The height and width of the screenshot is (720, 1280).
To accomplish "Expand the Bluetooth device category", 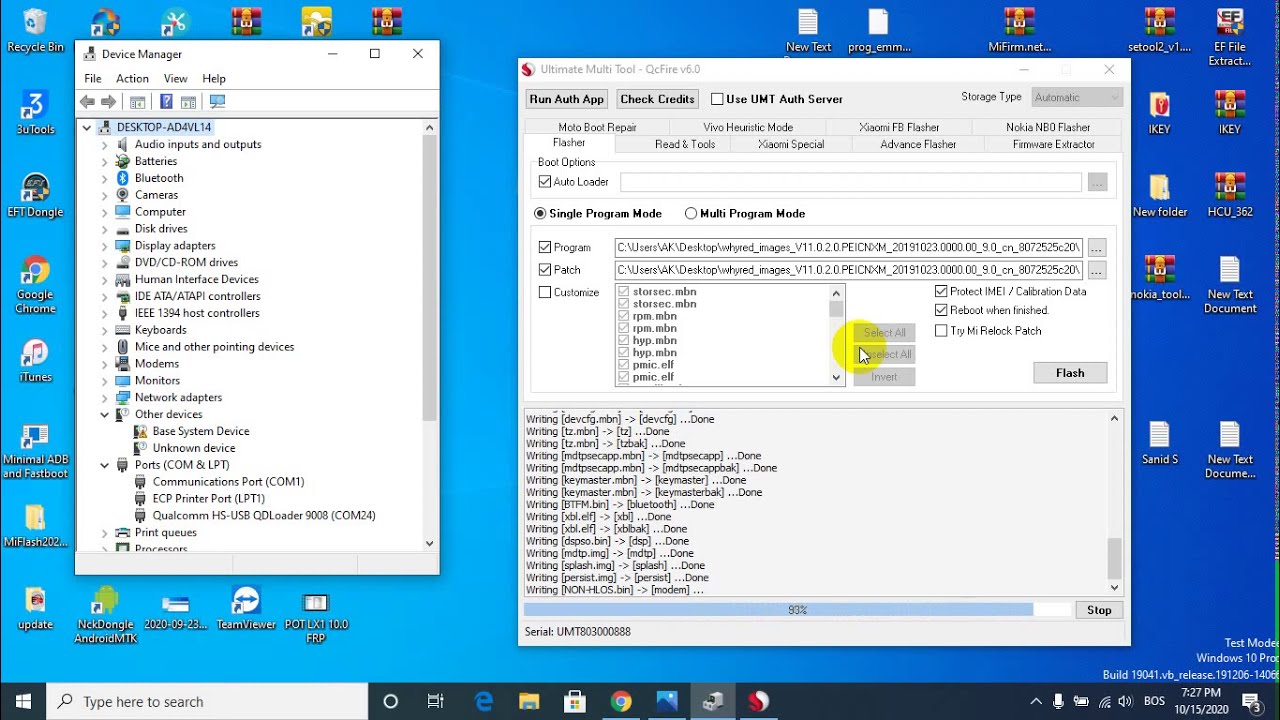I will [104, 178].
